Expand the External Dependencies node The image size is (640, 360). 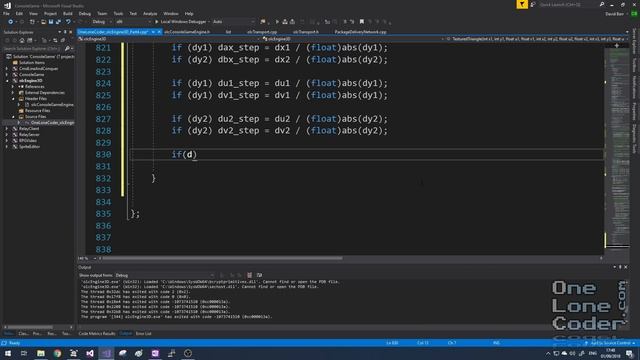(13, 93)
